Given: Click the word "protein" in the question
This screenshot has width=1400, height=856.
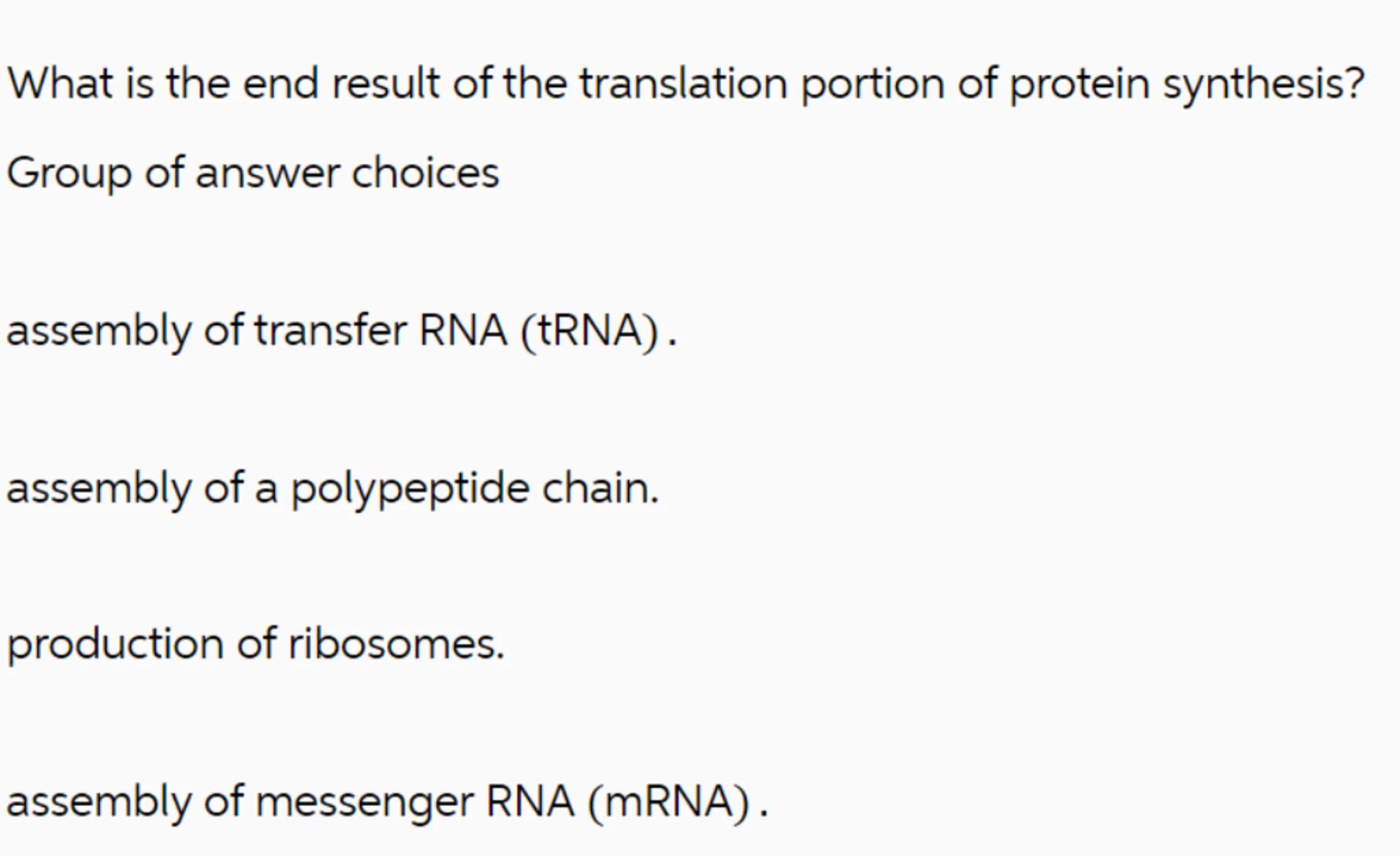Looking at the screenshot, I should click(1079, 84).
